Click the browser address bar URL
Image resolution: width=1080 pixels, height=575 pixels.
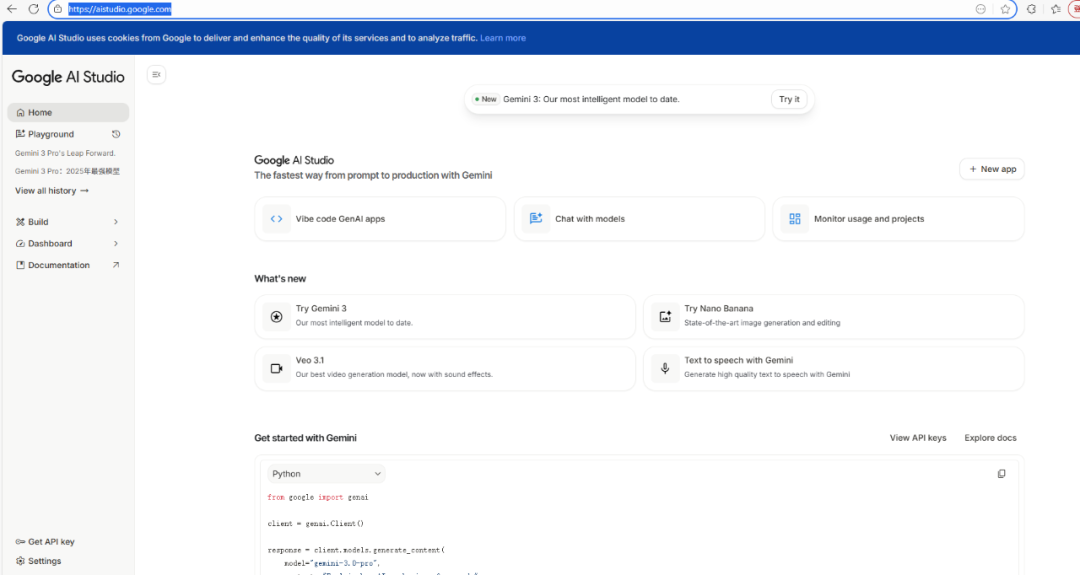119,9
